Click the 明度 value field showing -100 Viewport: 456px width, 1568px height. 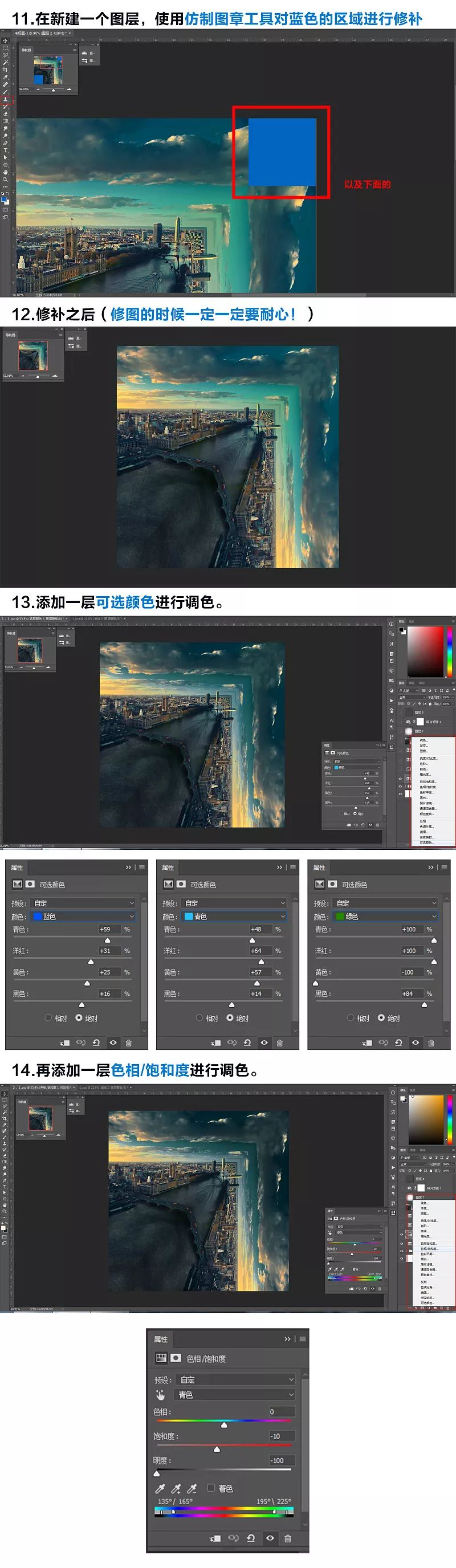[282, 1460]
